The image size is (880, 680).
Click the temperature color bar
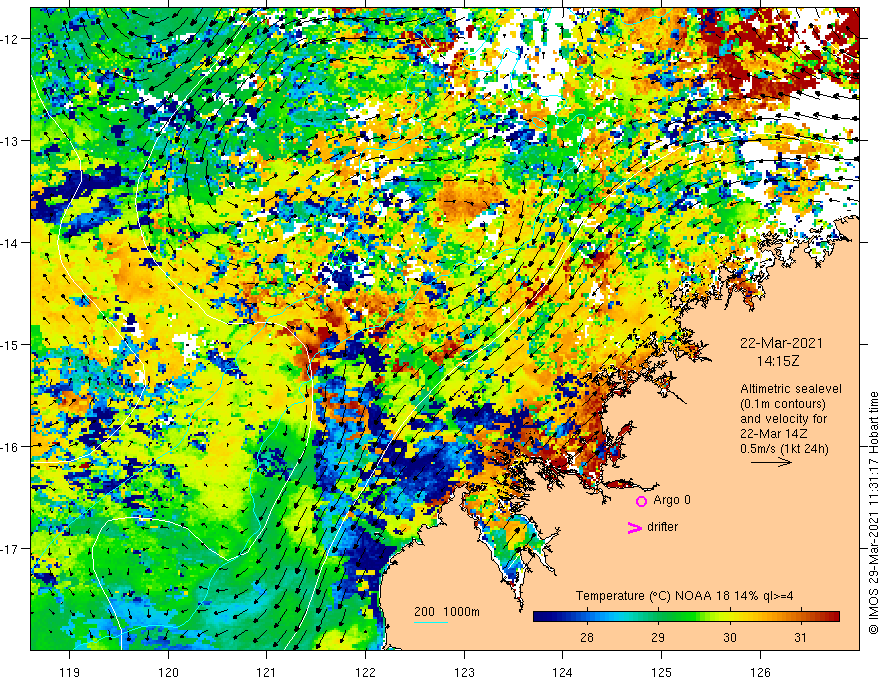686,617
